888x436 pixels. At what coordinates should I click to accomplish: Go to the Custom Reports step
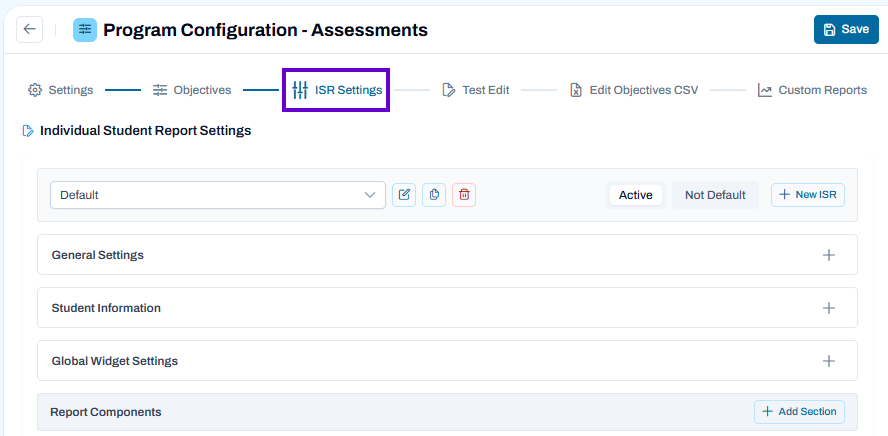(x=813, y=90)
